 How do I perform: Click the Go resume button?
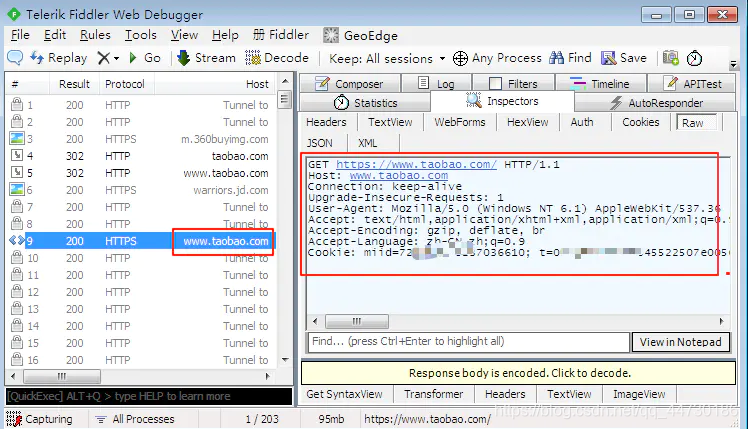pyautogui.click(x=145, y=58)
